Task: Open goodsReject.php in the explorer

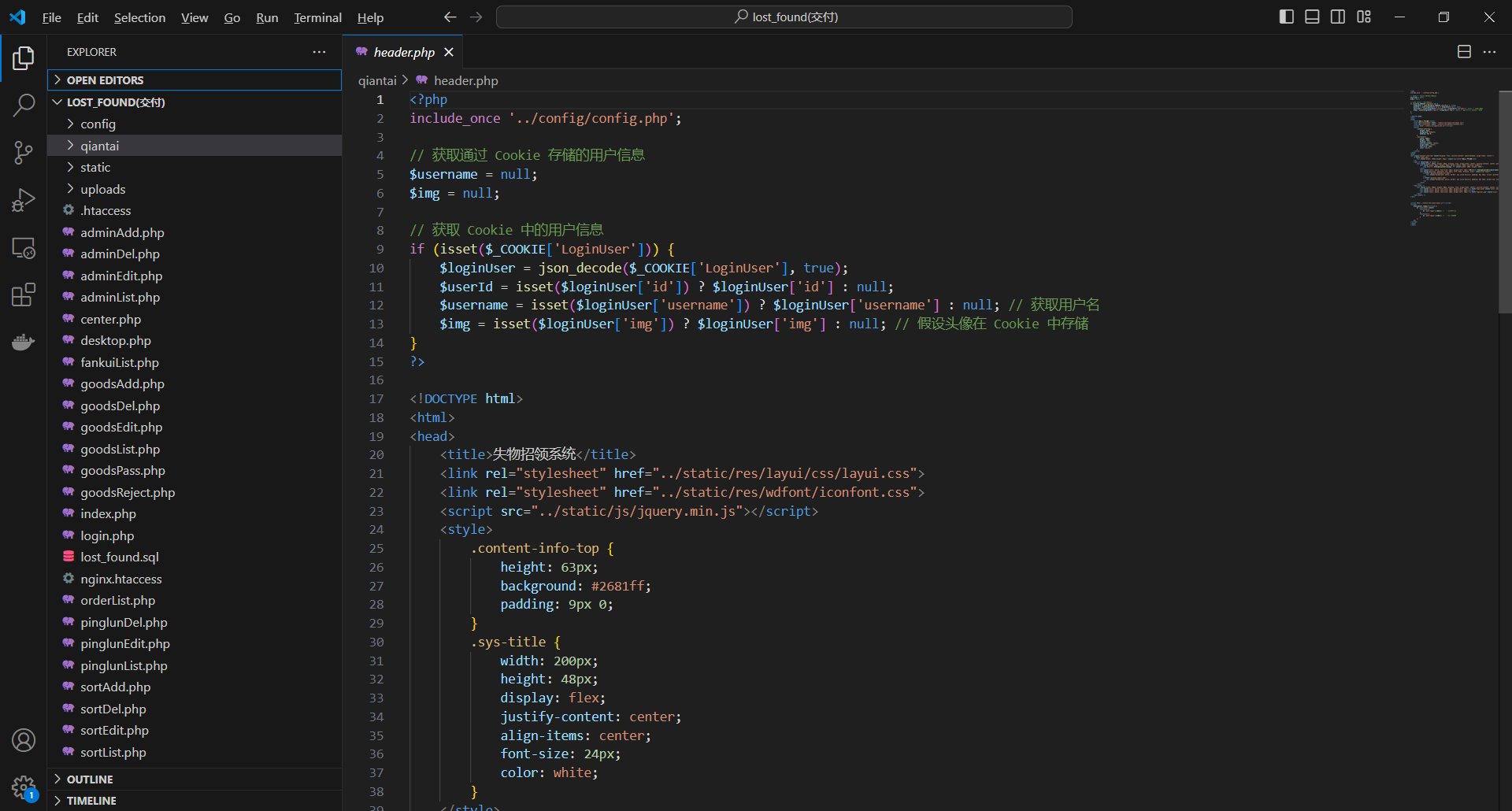Action: pyautogui.click(x=195, y=492)
